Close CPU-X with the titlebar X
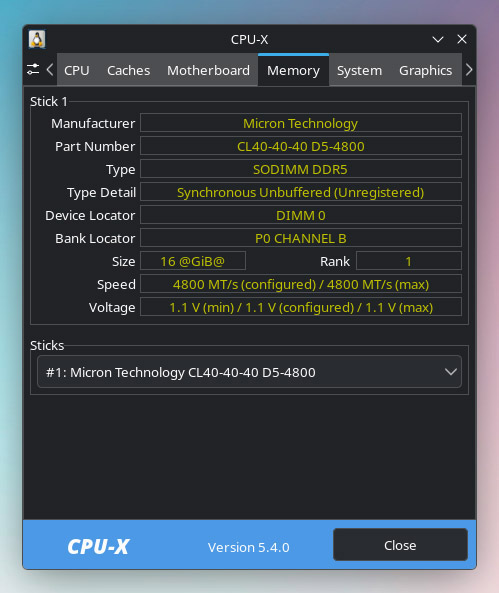The width and height of the screenshot is (499, 593). click(462, 39)
